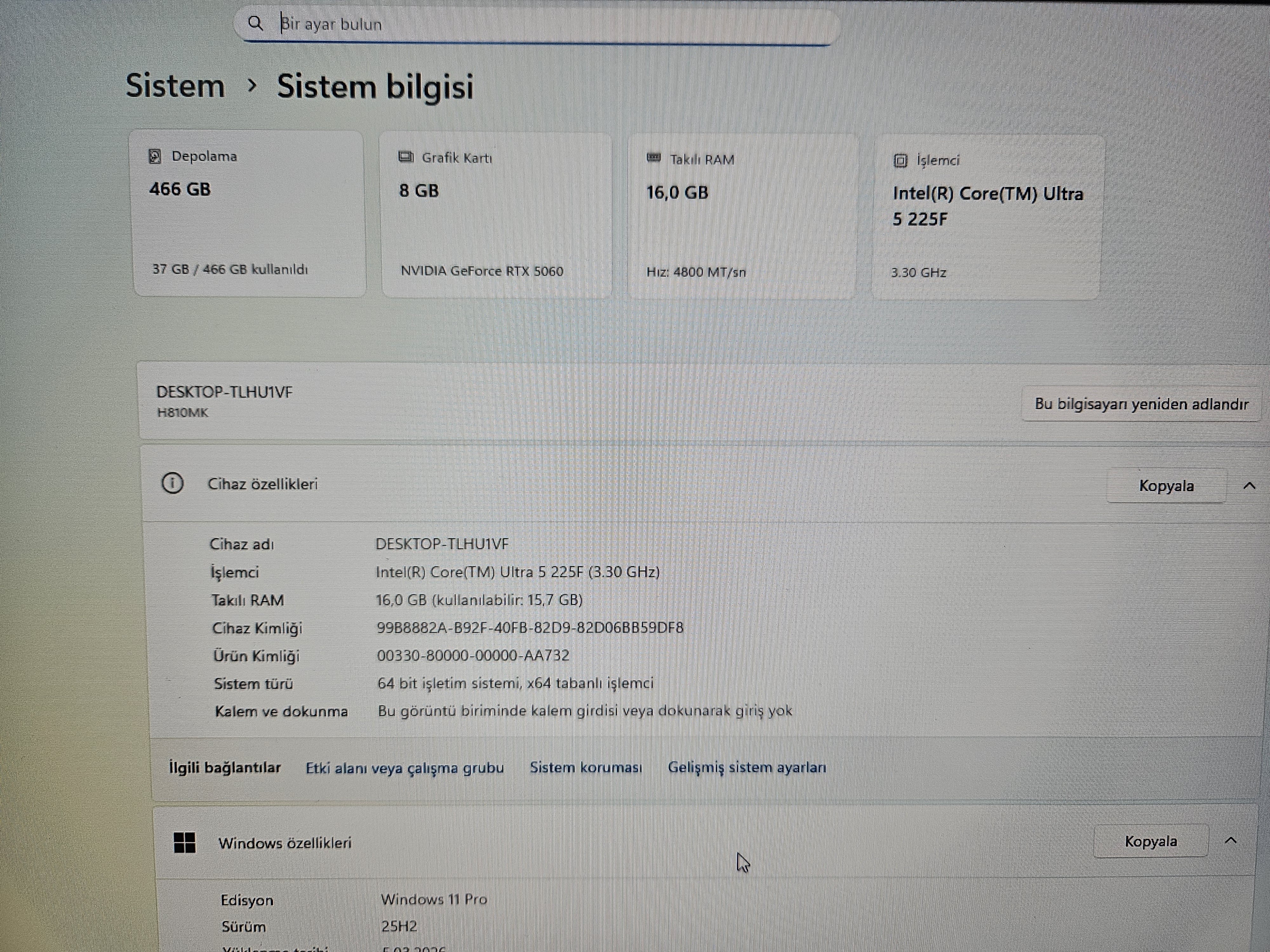The image size is (1270, 952).
Task: Open Etki alanı veya çalışma grubu link
Action: point(404,768)
